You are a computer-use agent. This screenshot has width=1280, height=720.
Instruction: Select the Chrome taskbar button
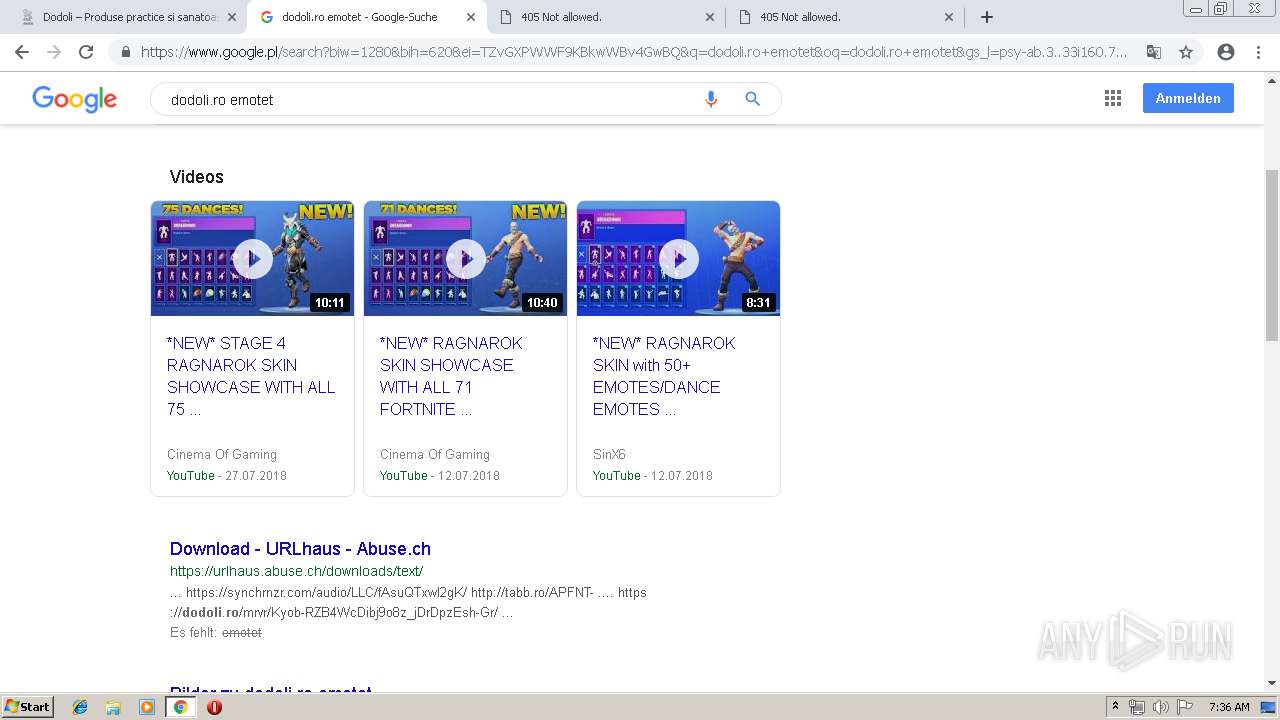click(180, 707)
